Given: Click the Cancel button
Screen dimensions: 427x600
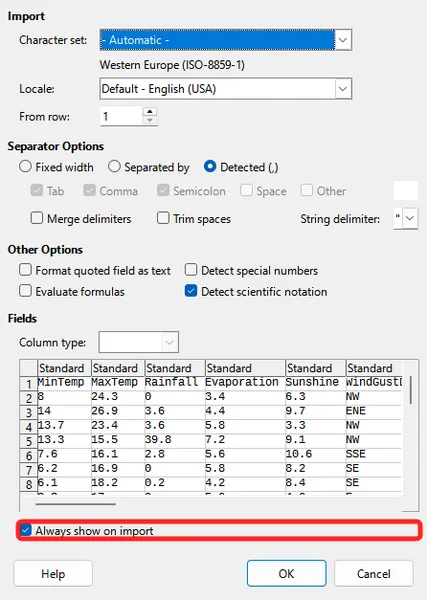Looking at the screenshot, I should click(374, 573).
